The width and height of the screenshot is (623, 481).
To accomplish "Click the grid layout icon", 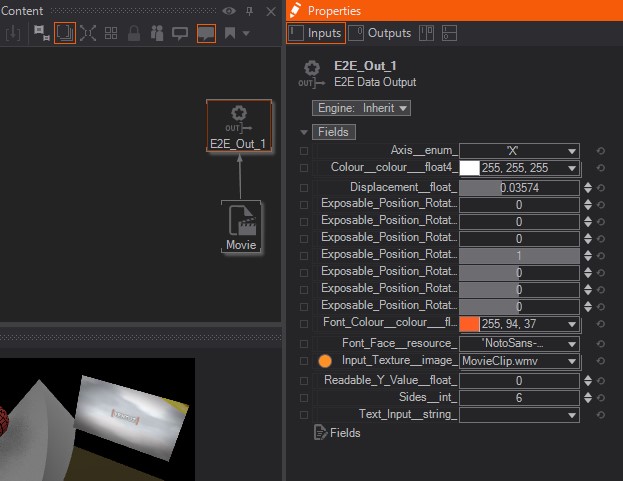I will [x=111, y=33].
